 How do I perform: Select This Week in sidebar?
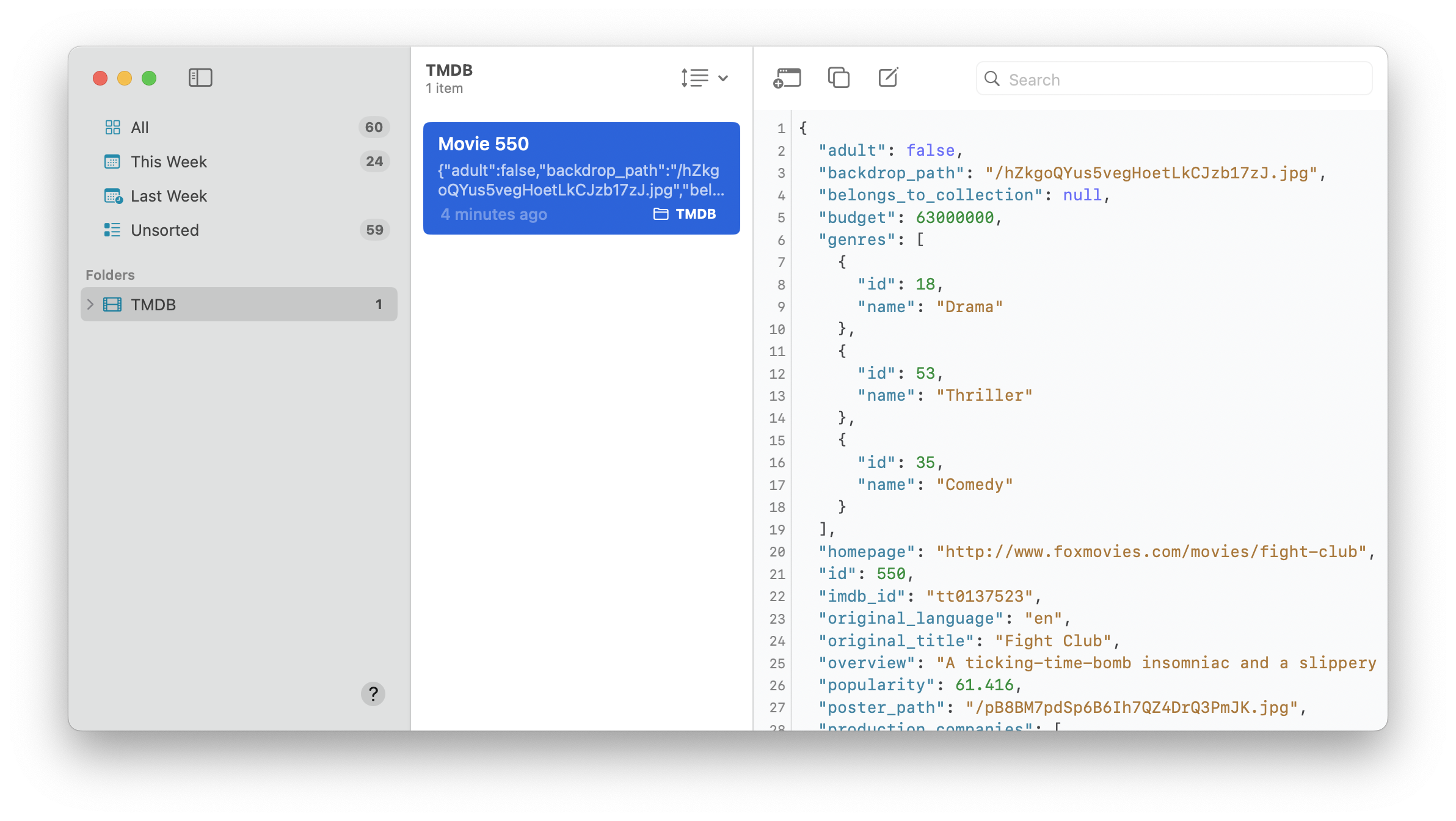point(169,161)
